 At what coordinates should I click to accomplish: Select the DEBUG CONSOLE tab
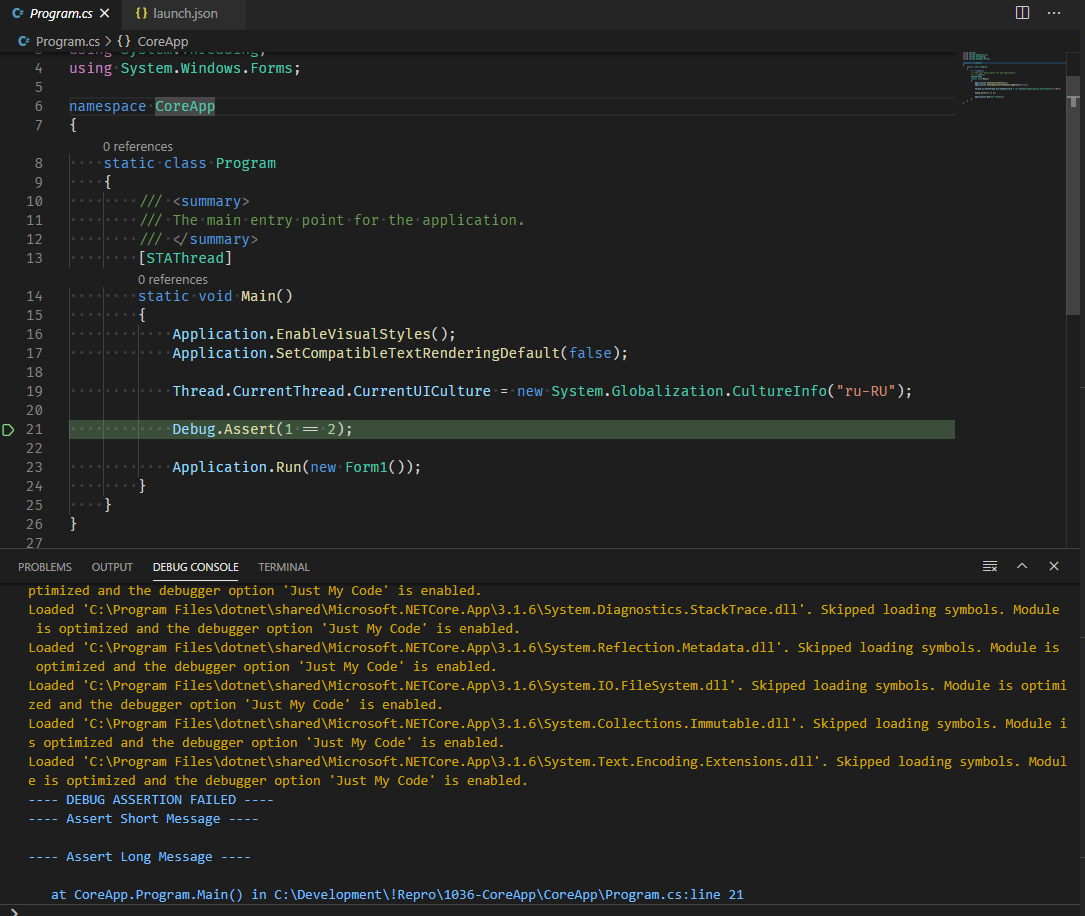click(196, 567)
